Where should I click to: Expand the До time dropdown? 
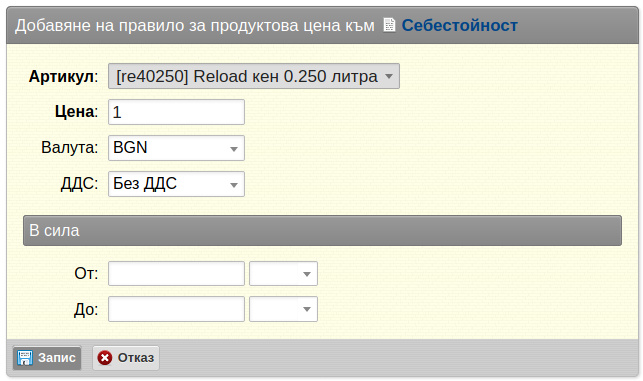(x=283, y=309)
